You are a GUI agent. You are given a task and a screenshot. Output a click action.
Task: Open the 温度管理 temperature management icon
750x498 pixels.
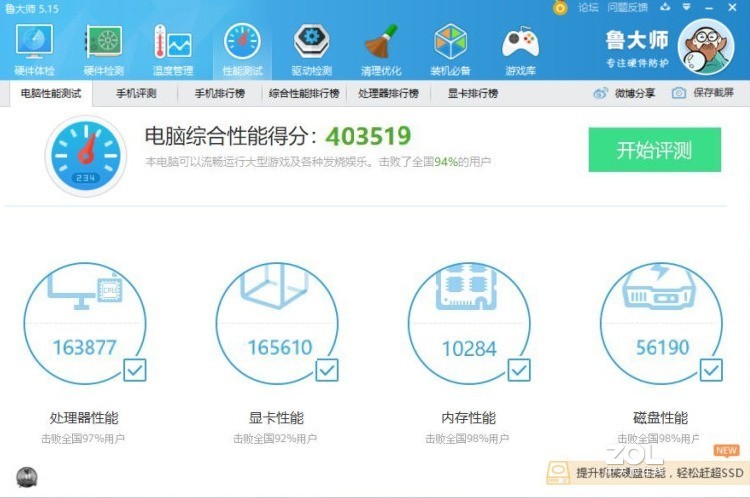[x=173, y=50]
